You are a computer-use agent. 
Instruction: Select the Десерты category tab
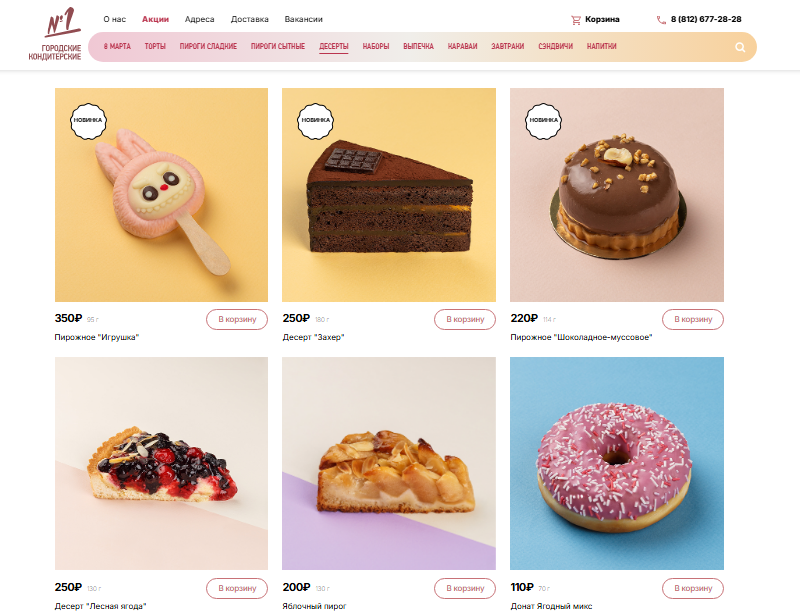pos(334,46)
